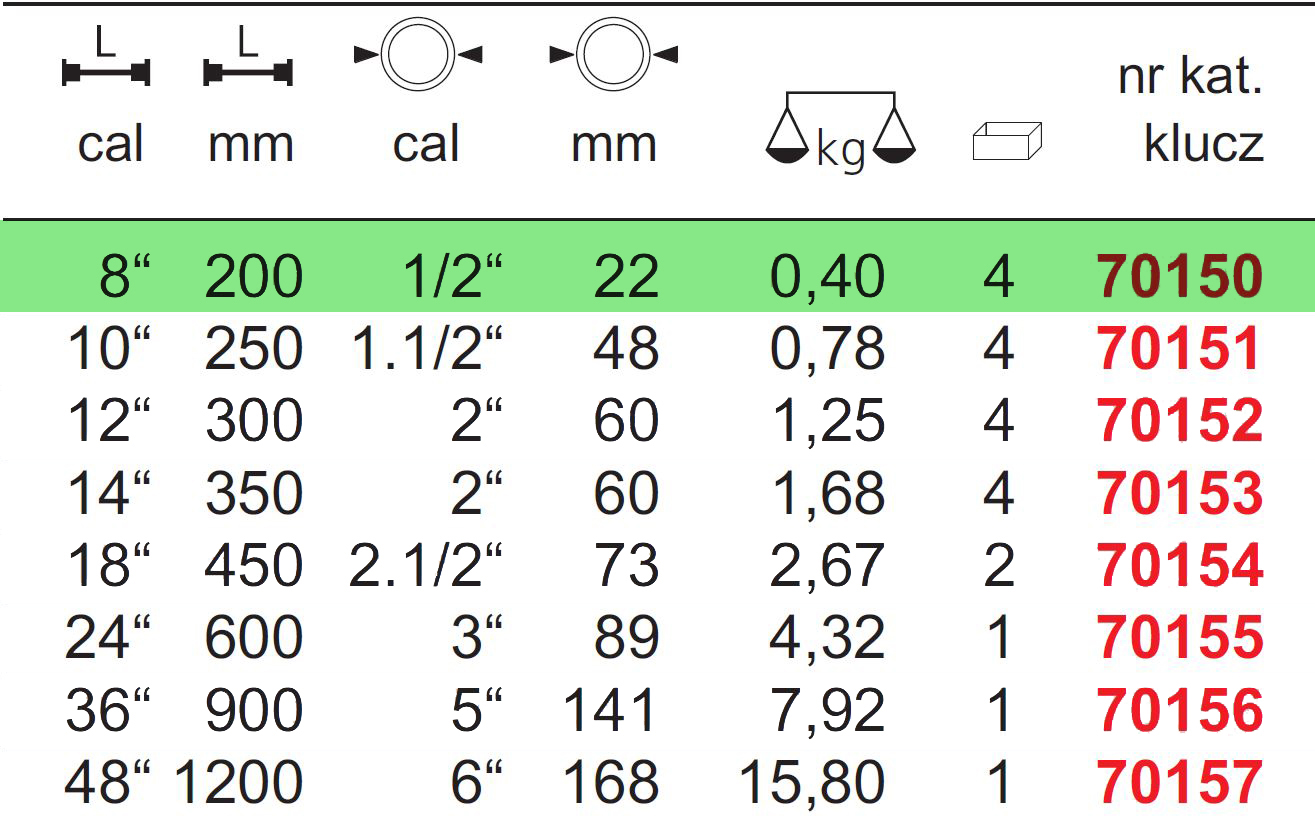Select catalog number 70152
This screenshot has height=817, width=1315.
pyautogui.click(x=1180, y=421)
